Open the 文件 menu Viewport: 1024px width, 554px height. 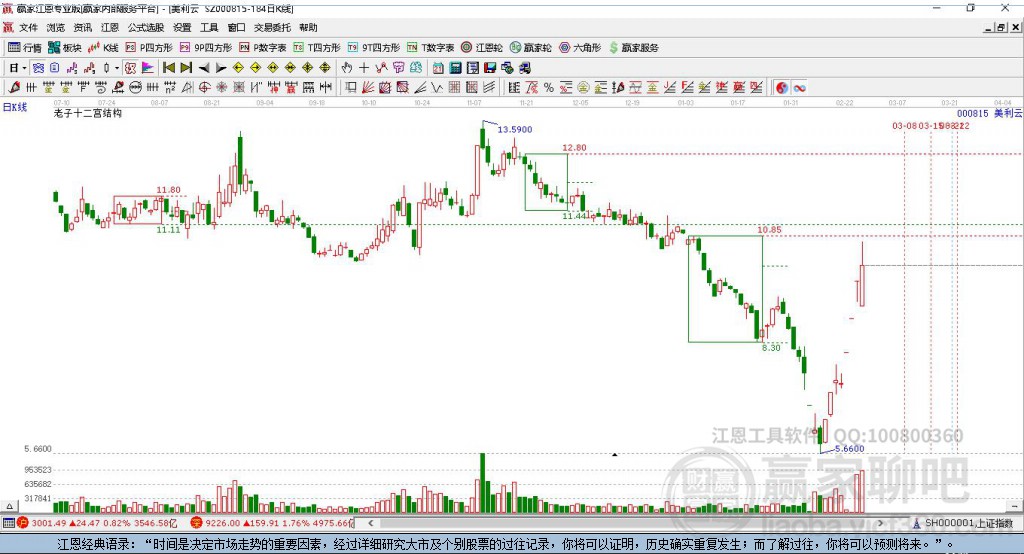pos(28,27)
